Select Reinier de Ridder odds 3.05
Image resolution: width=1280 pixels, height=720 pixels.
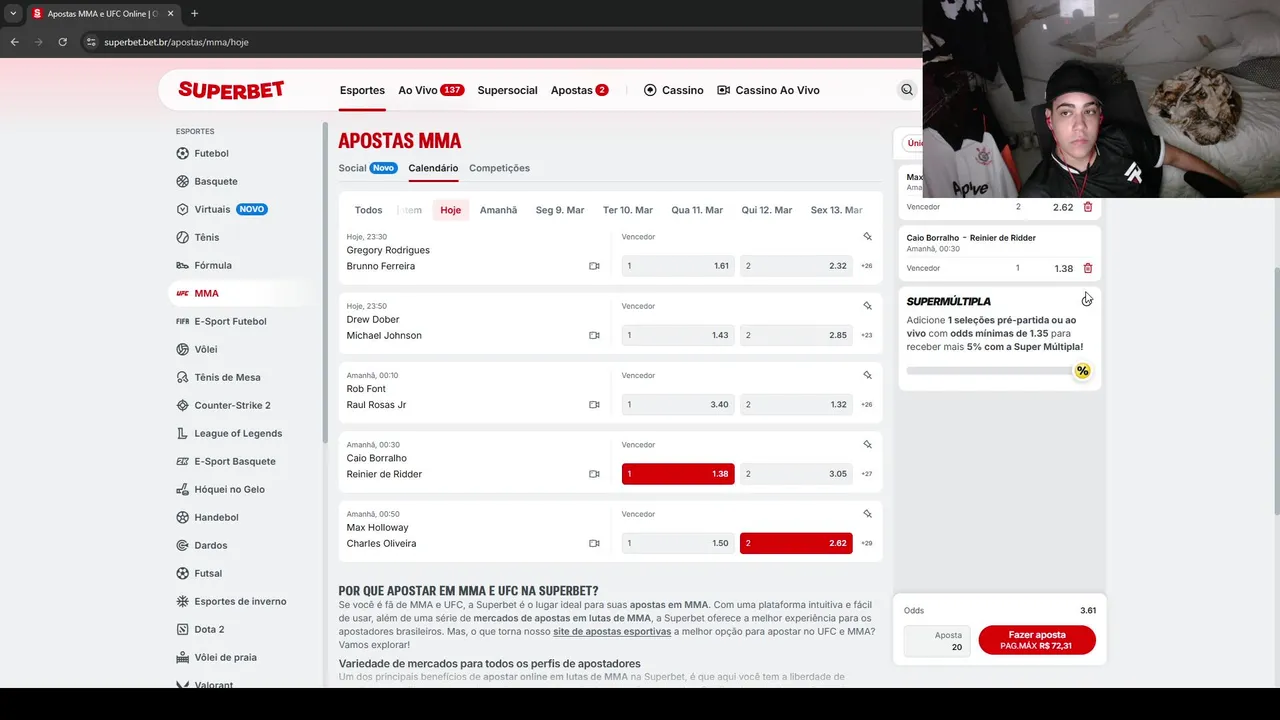(796, 474)
